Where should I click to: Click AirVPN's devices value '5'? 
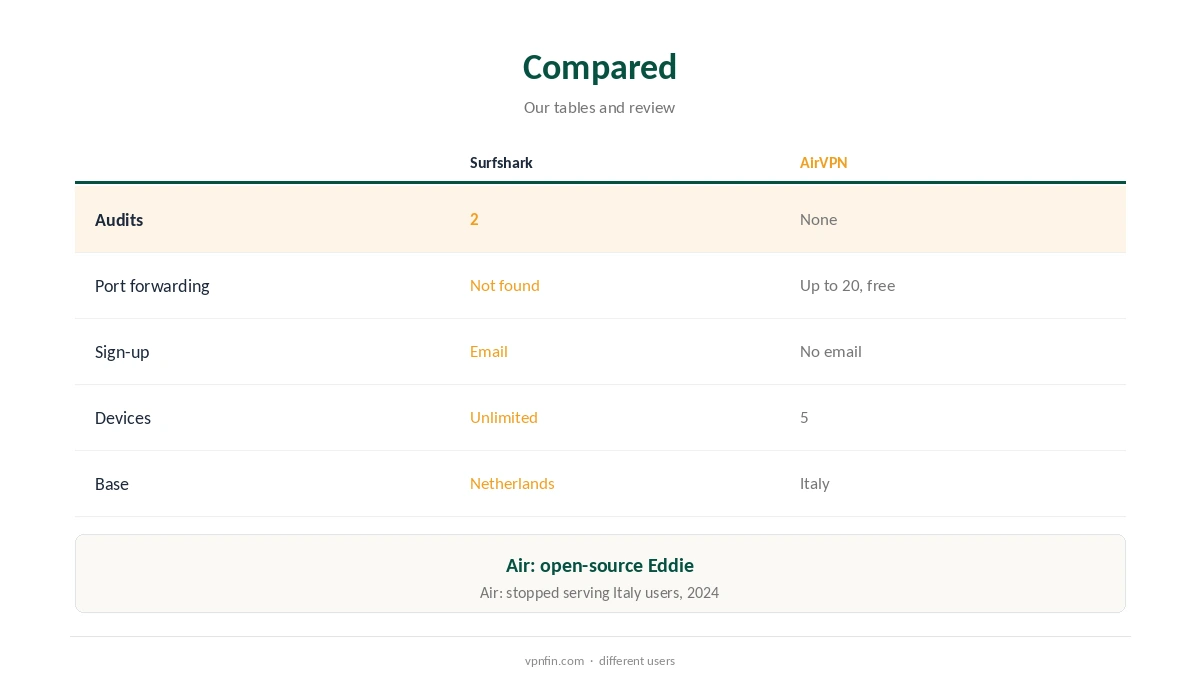coord(804,417)
